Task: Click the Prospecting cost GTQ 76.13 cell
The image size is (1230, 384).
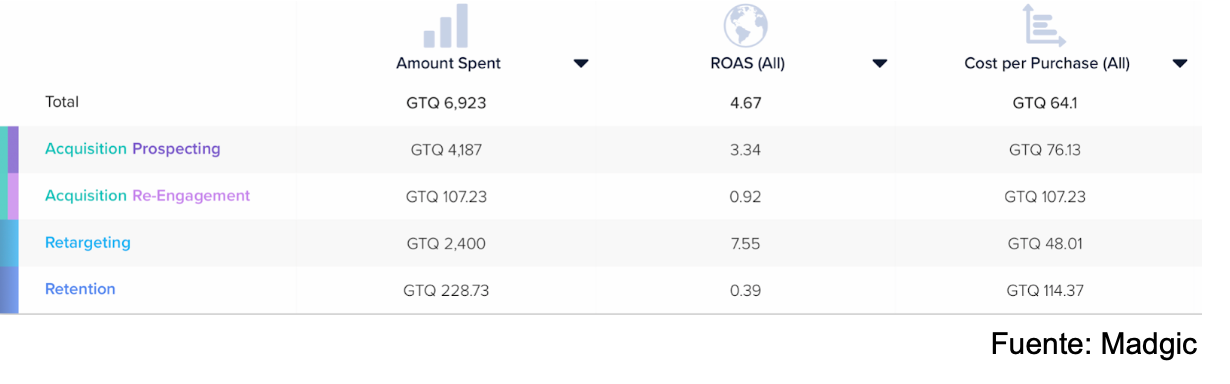Action: pos(1045,150)
